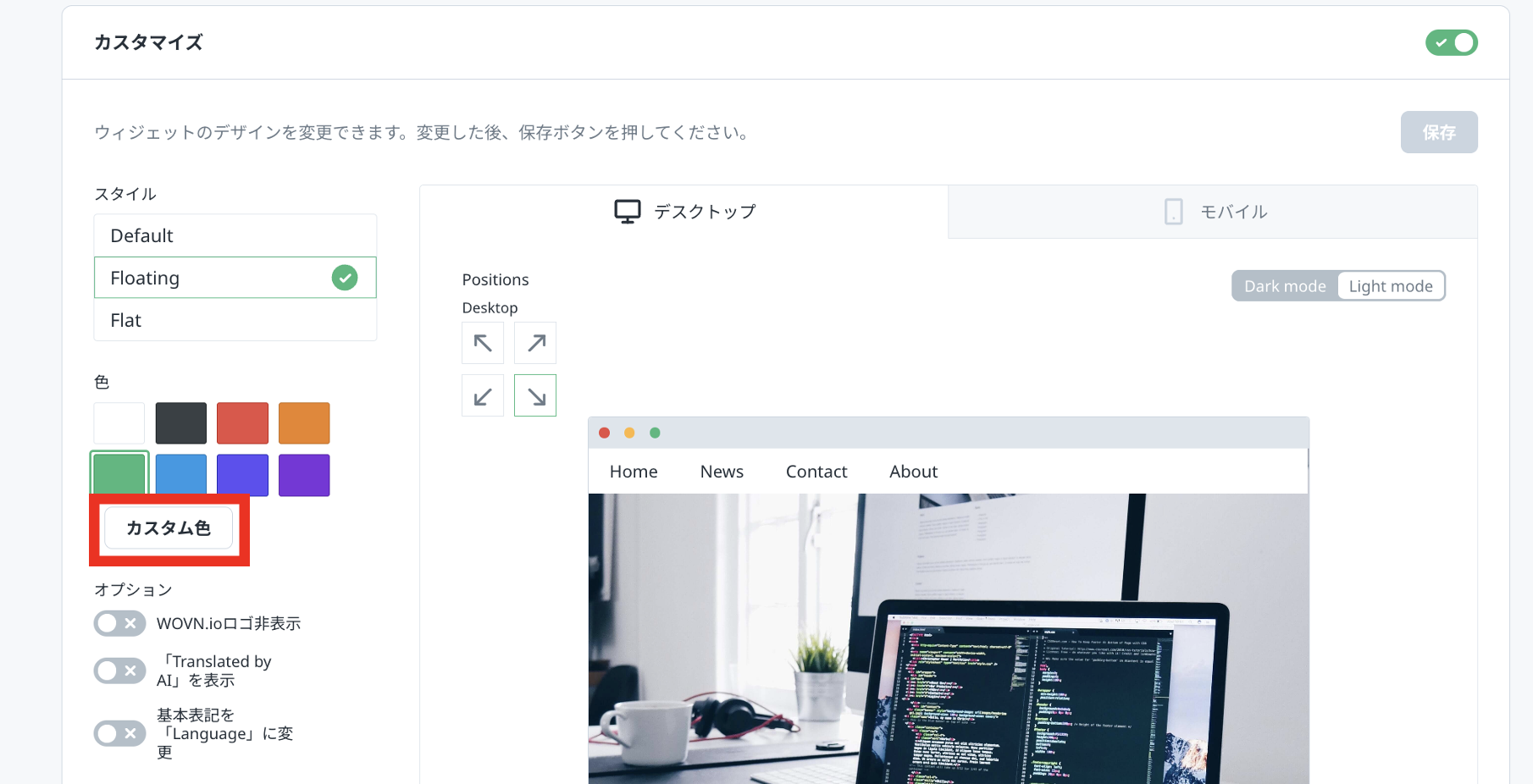Image resolution: width=1533 pixels, height=784 pixels.
Task: Select Dark mode preview
Action: pos(1284,286)
